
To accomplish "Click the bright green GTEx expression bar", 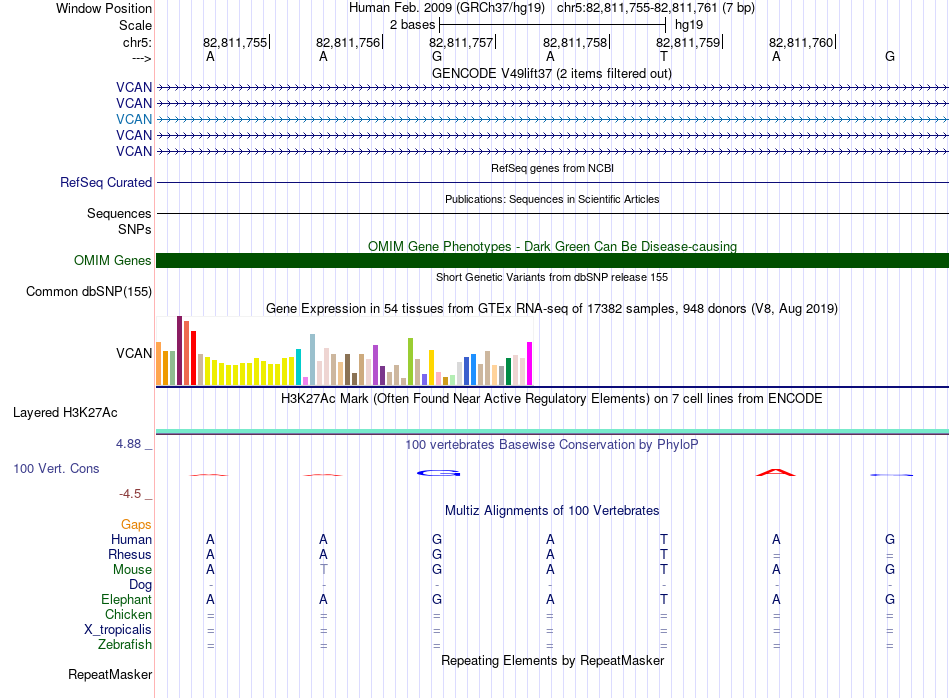I will [410, 362].
